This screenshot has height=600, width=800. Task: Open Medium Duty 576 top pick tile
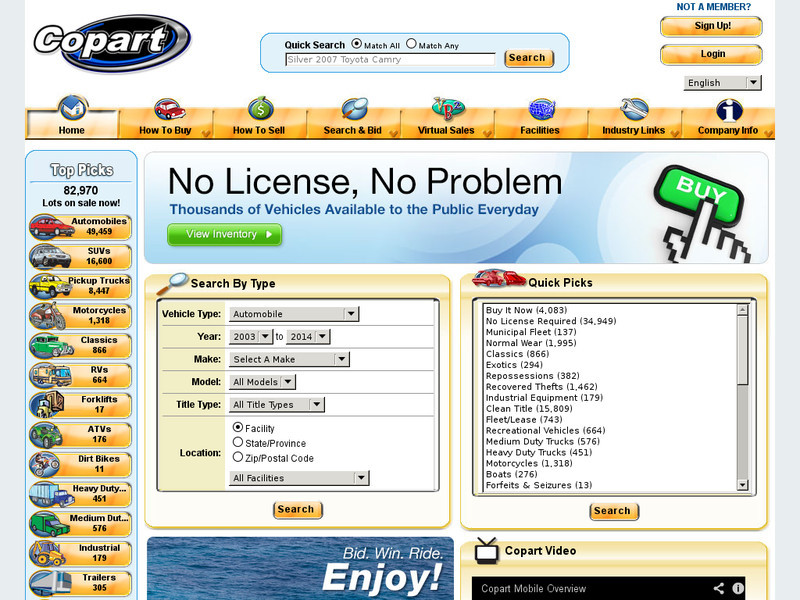pos(81,523)
